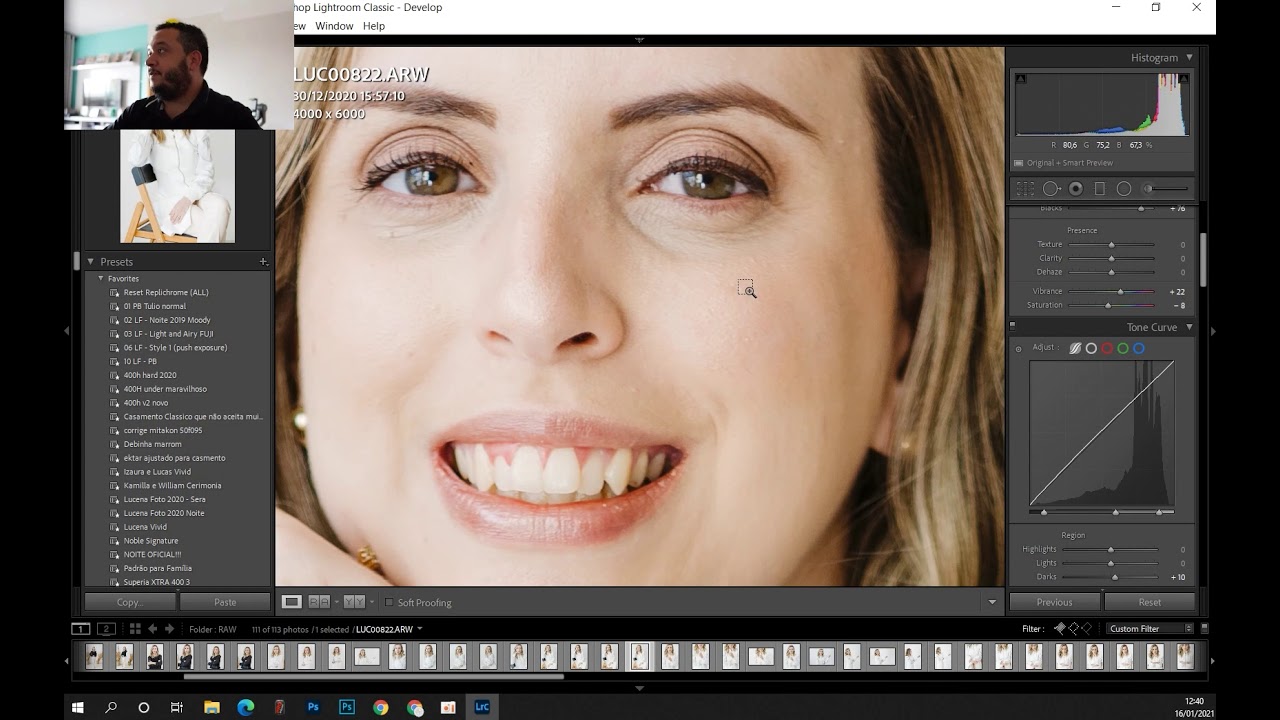Select the Adjustment Brush tool

point(1166,188)
